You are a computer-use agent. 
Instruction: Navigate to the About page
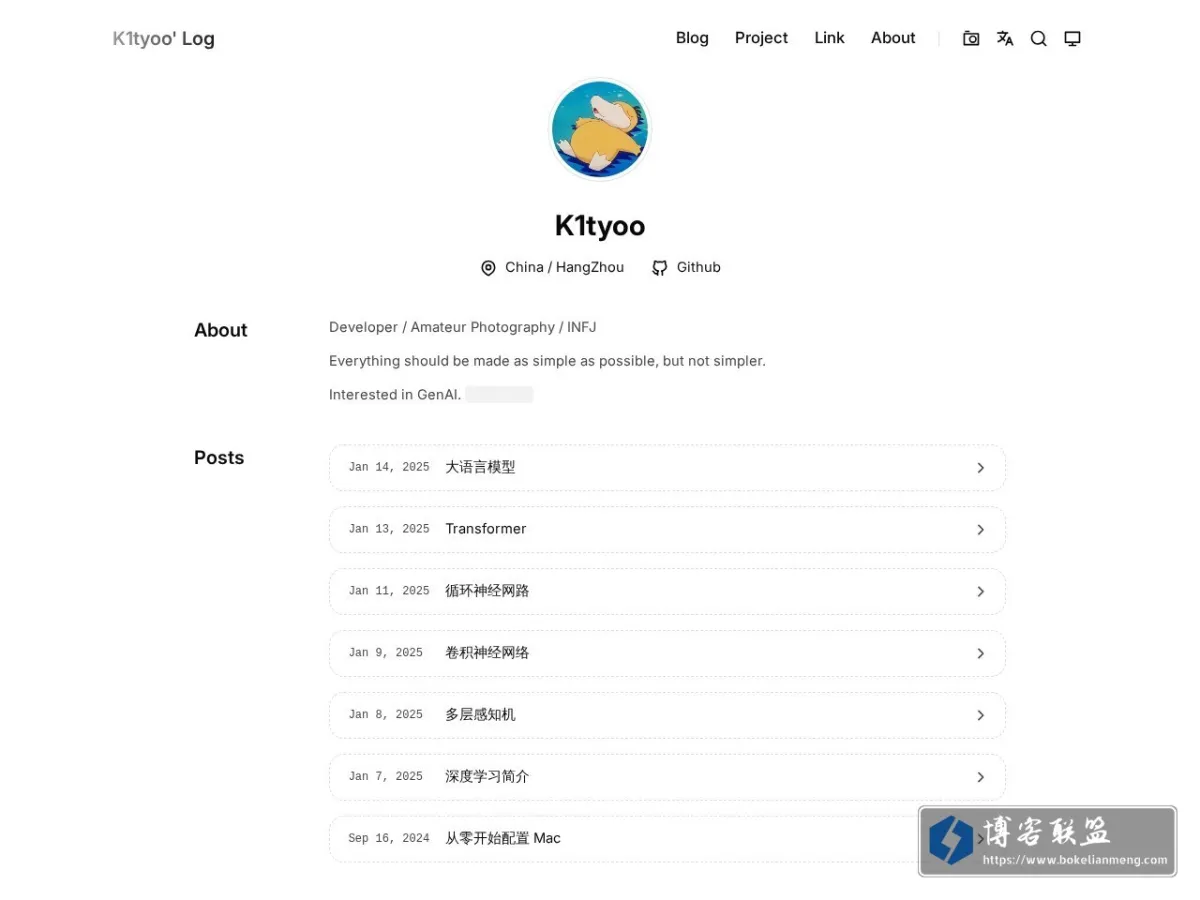[x=893, y=38]
